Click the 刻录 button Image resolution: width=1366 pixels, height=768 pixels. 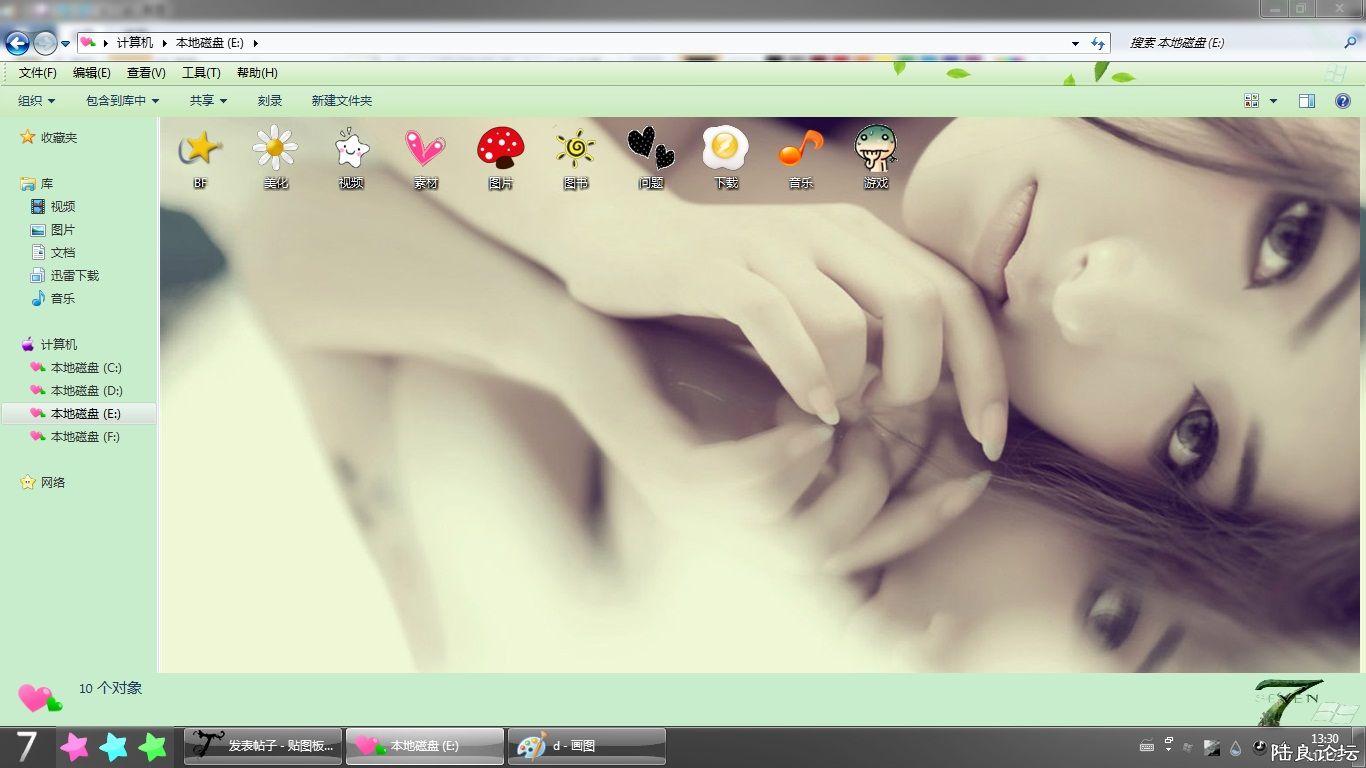[270, 101]
